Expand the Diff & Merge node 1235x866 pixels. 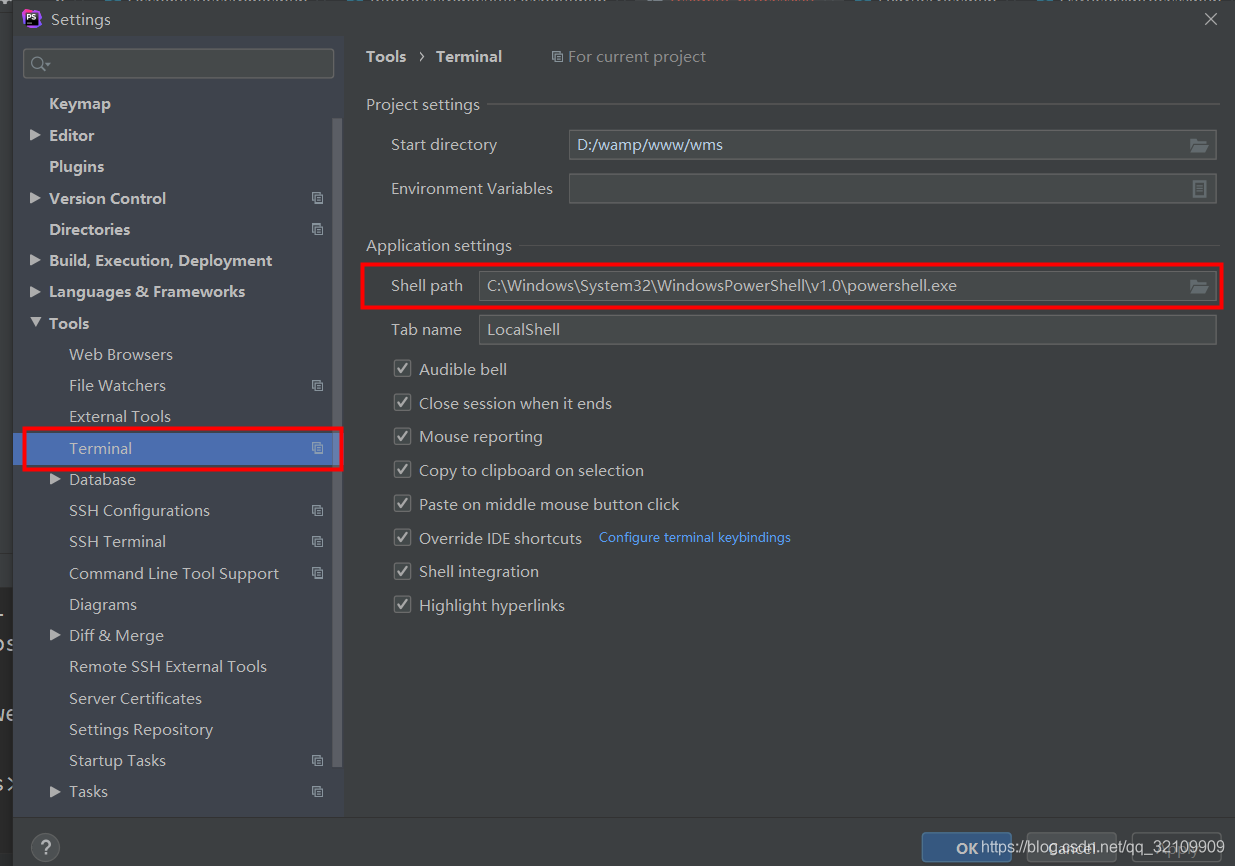55,635
